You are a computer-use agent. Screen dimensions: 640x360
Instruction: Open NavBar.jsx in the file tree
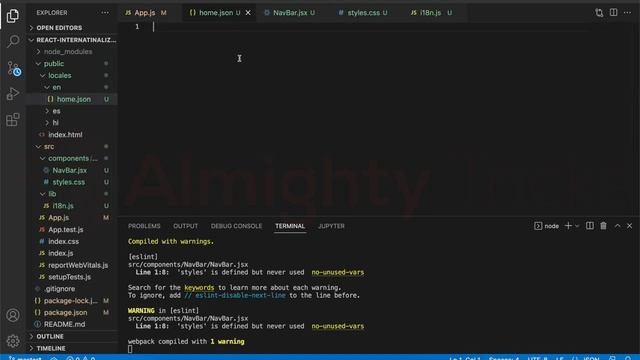tap(72, 170)
